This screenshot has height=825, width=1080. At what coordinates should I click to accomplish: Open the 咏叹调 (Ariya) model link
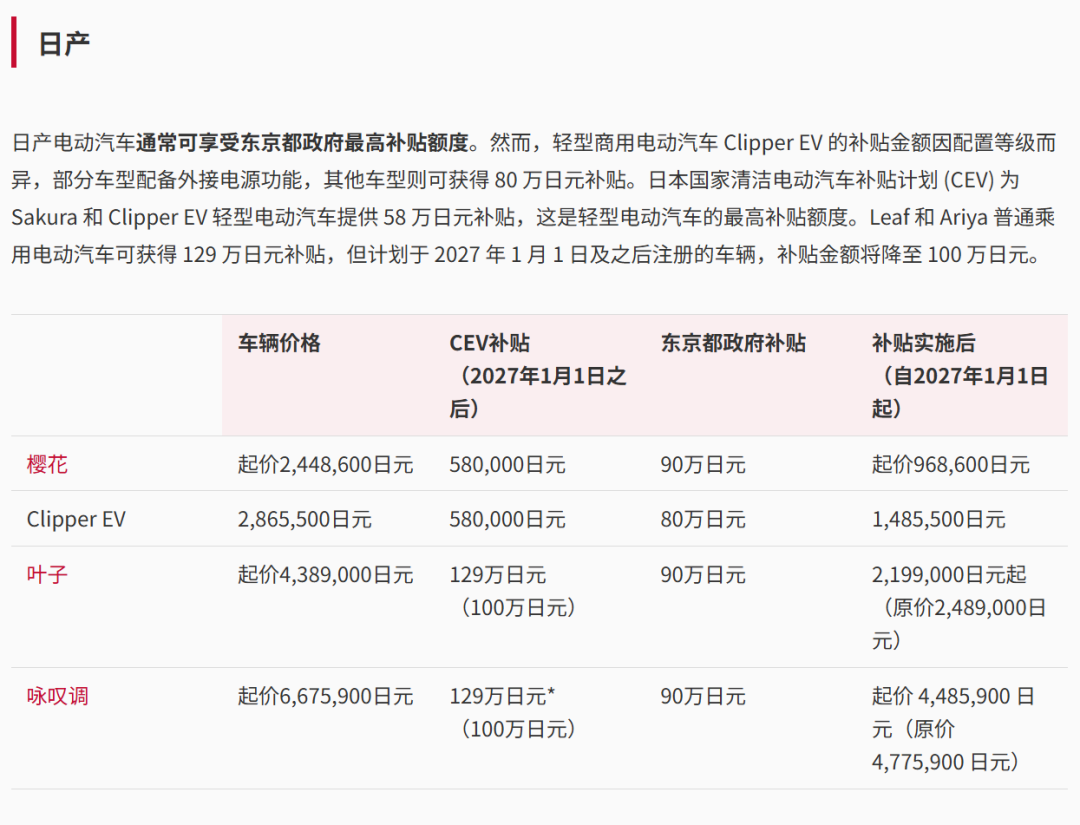tap(57, 696)
